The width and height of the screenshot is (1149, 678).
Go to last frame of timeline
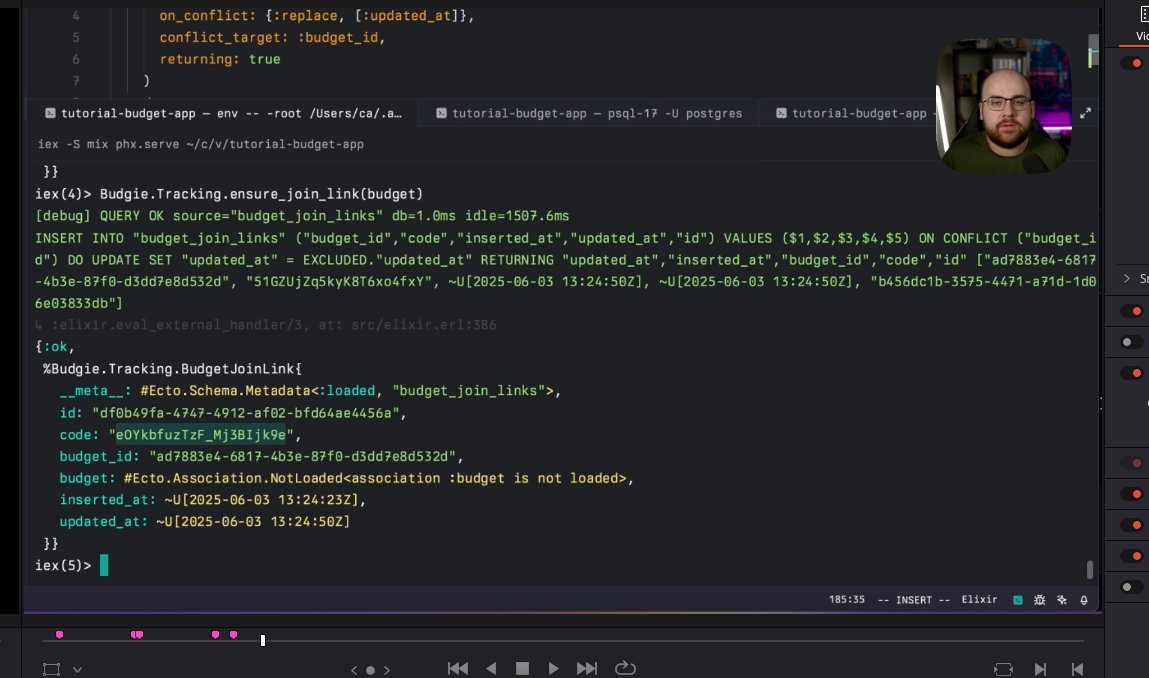pos(586,668)
